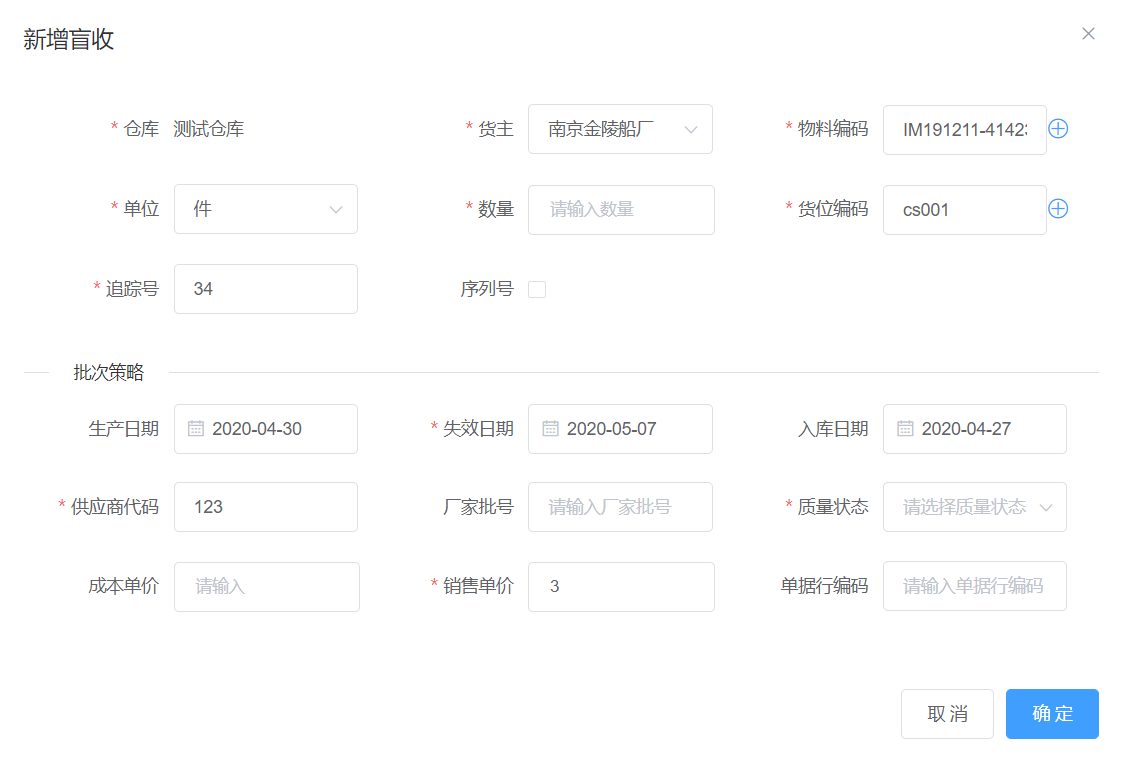Open the 货主 dropdown showing 南京金陵船厂
The height and width of the screenshot is (762, 1122).
(620, 129)
